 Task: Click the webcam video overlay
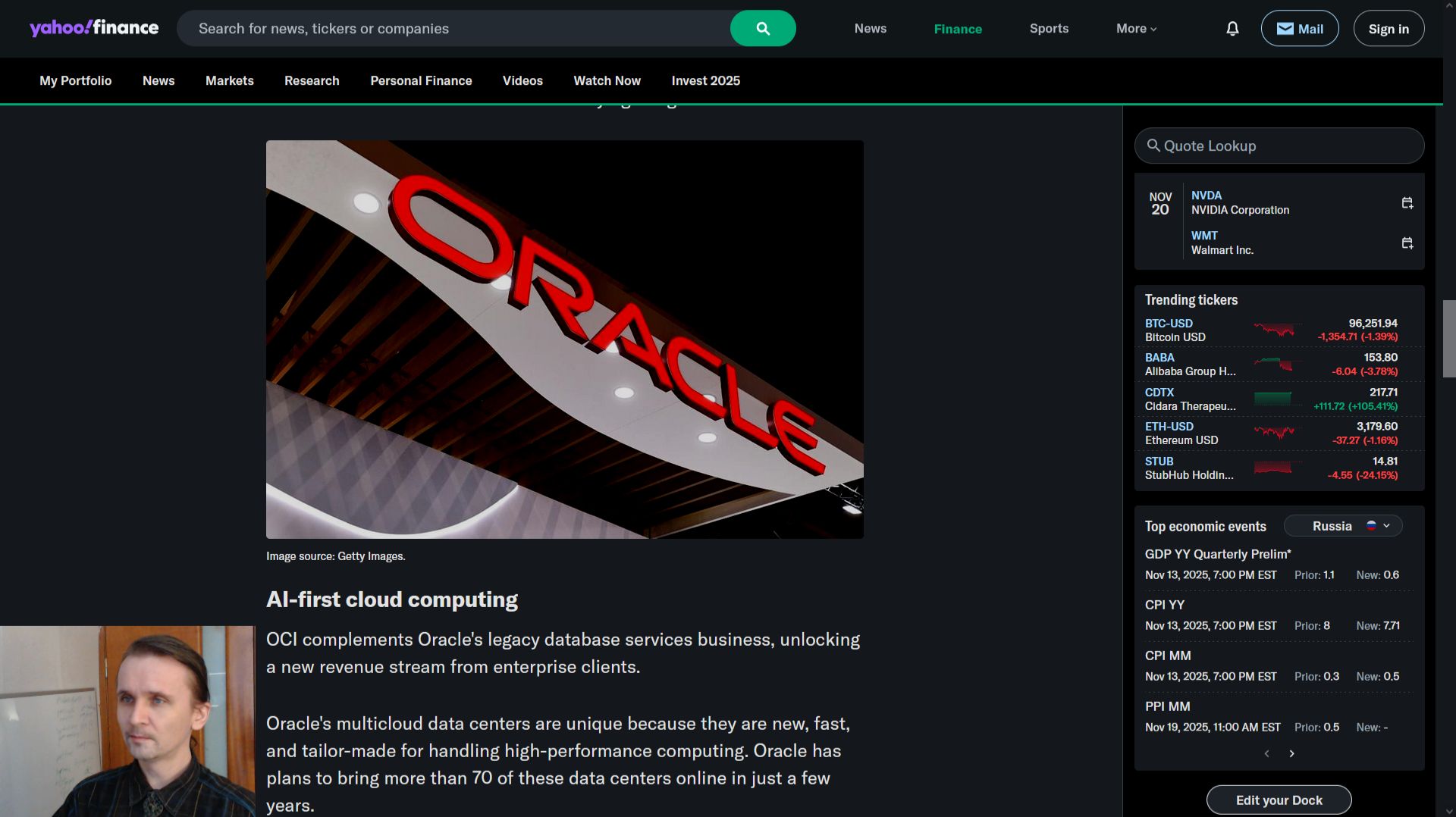(x=127, y=722)
